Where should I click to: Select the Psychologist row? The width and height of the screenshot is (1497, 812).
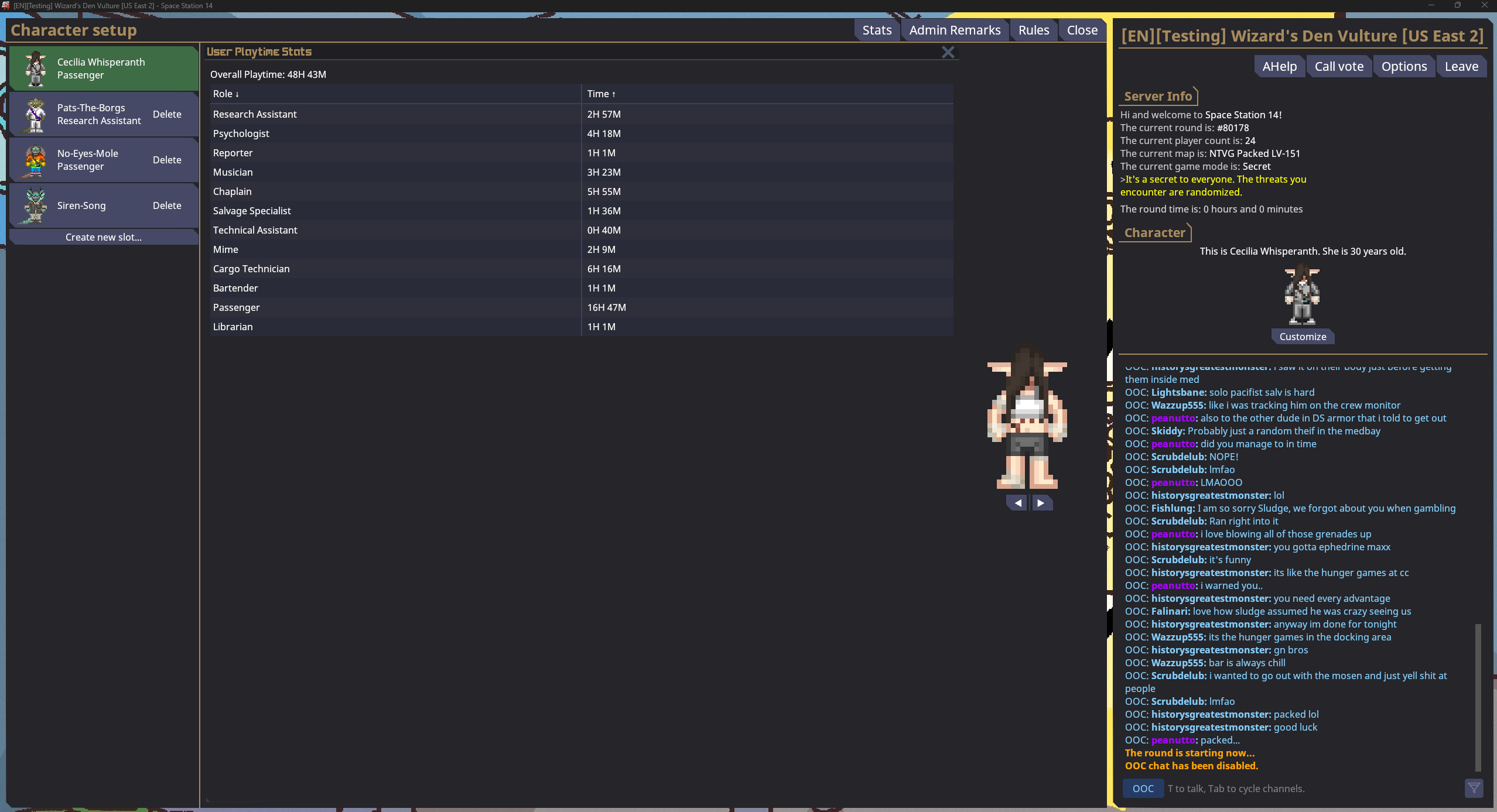coord(582,133)
